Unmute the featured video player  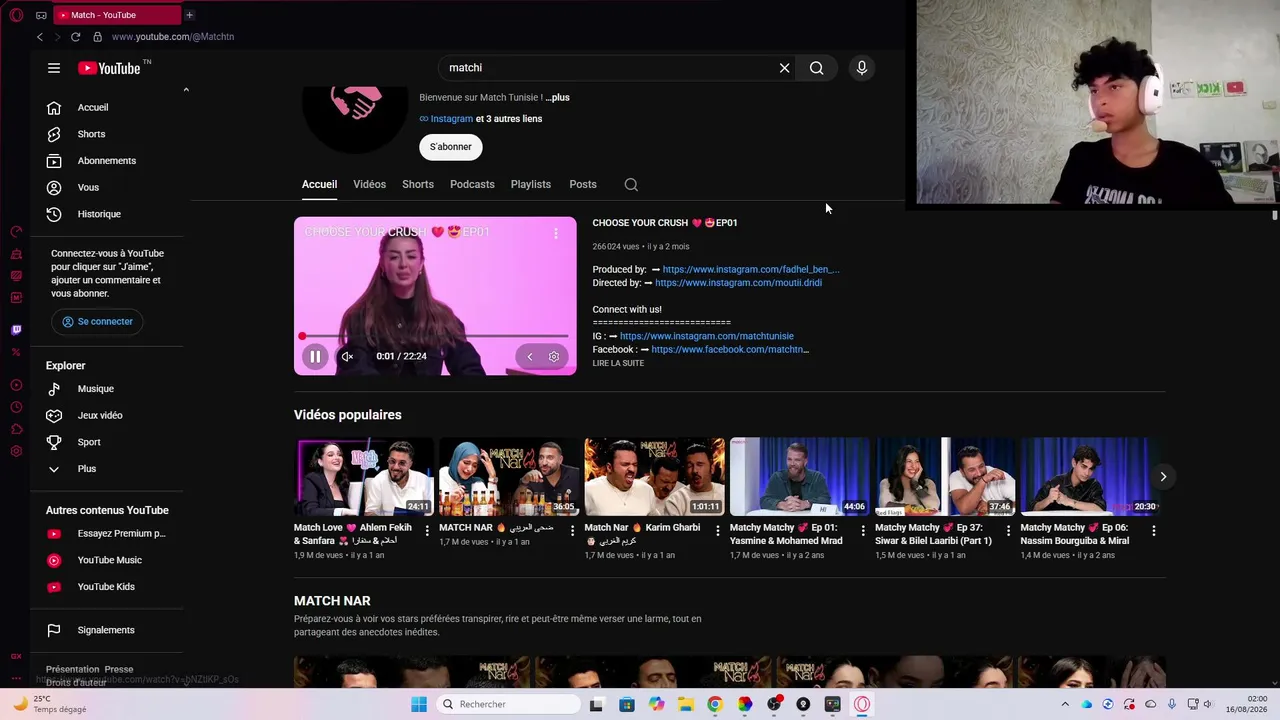point(347,357)
